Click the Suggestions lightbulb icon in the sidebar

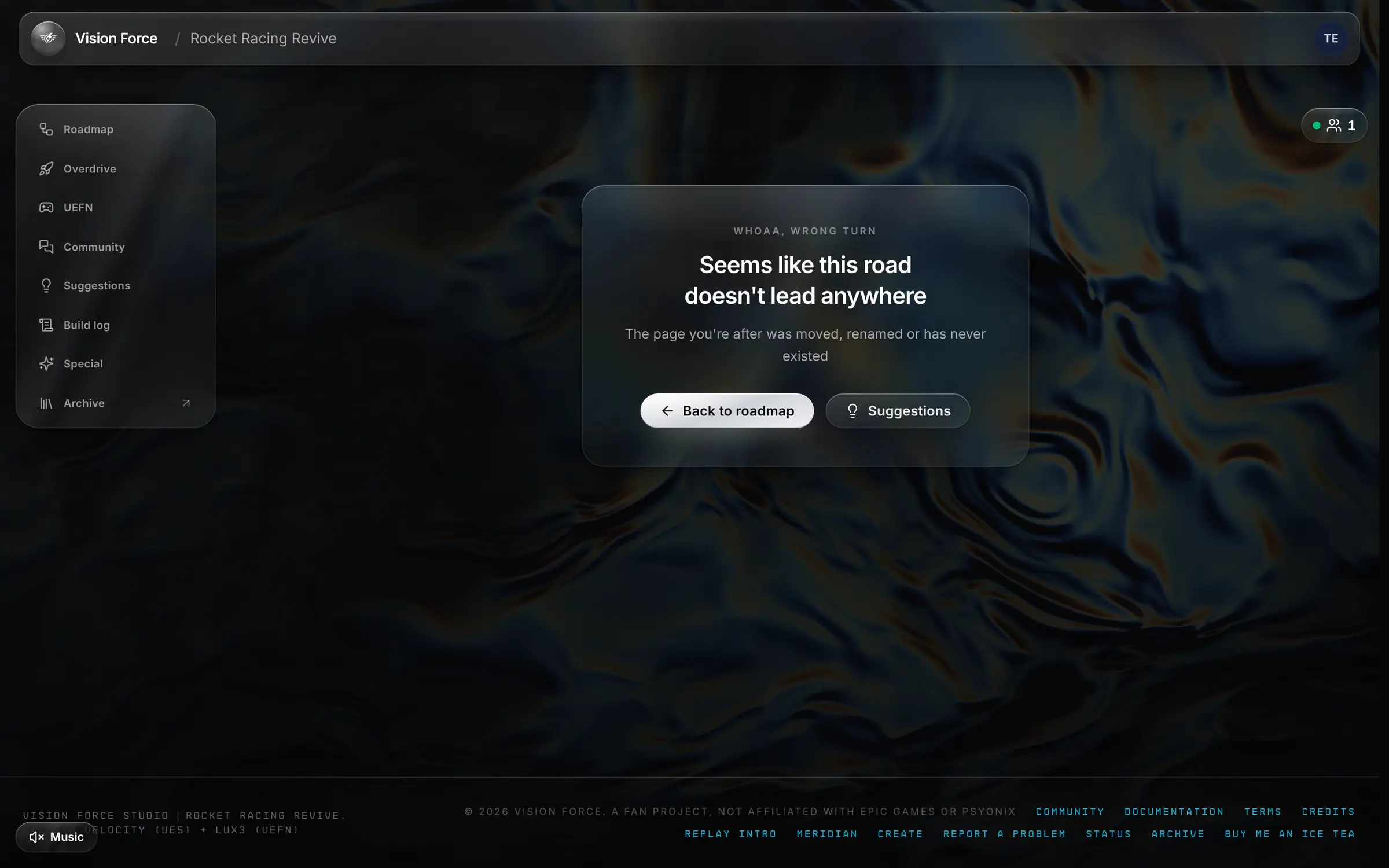(x=46, y=286)
